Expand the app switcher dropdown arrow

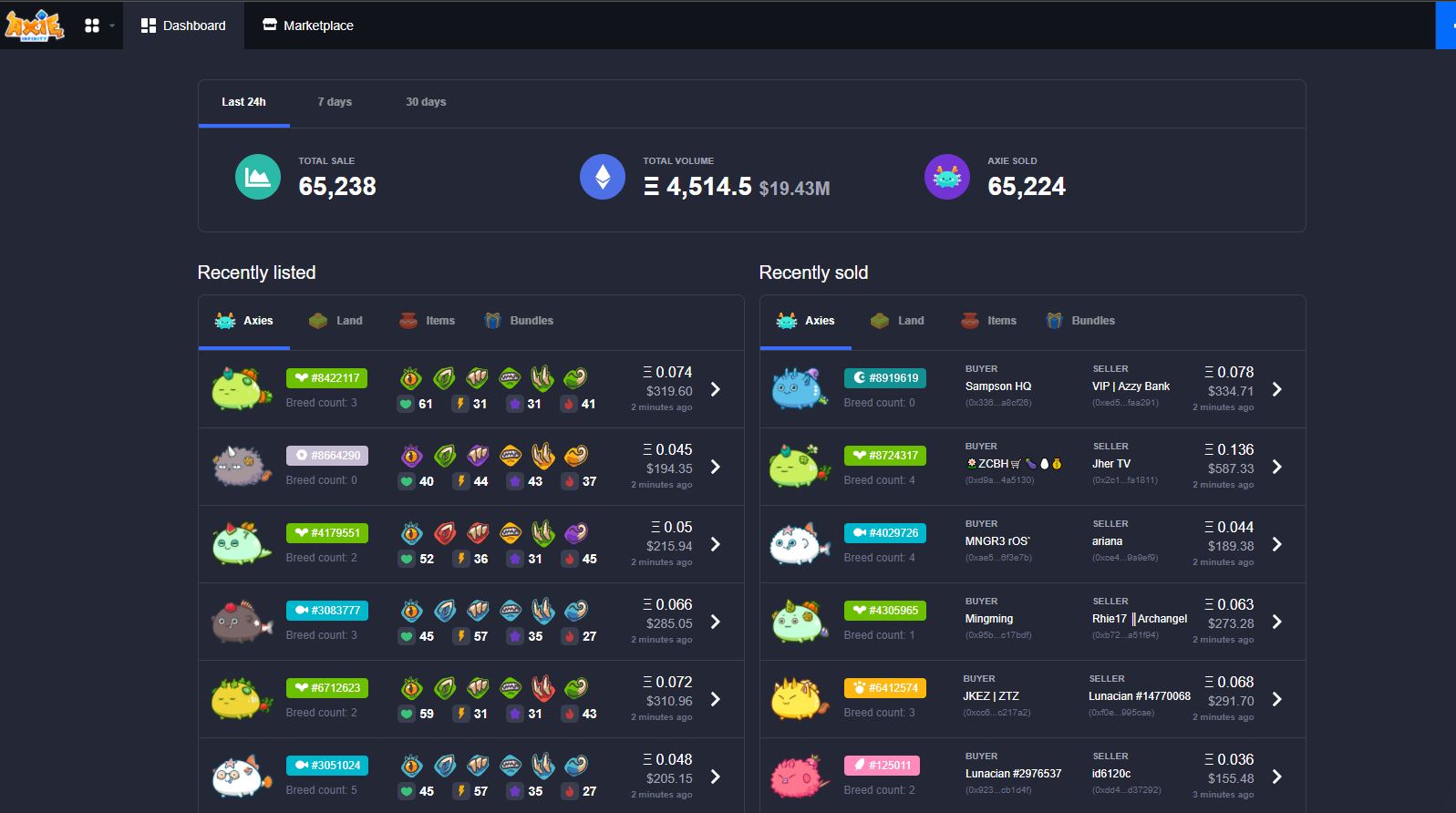click(x=112, y=26)
